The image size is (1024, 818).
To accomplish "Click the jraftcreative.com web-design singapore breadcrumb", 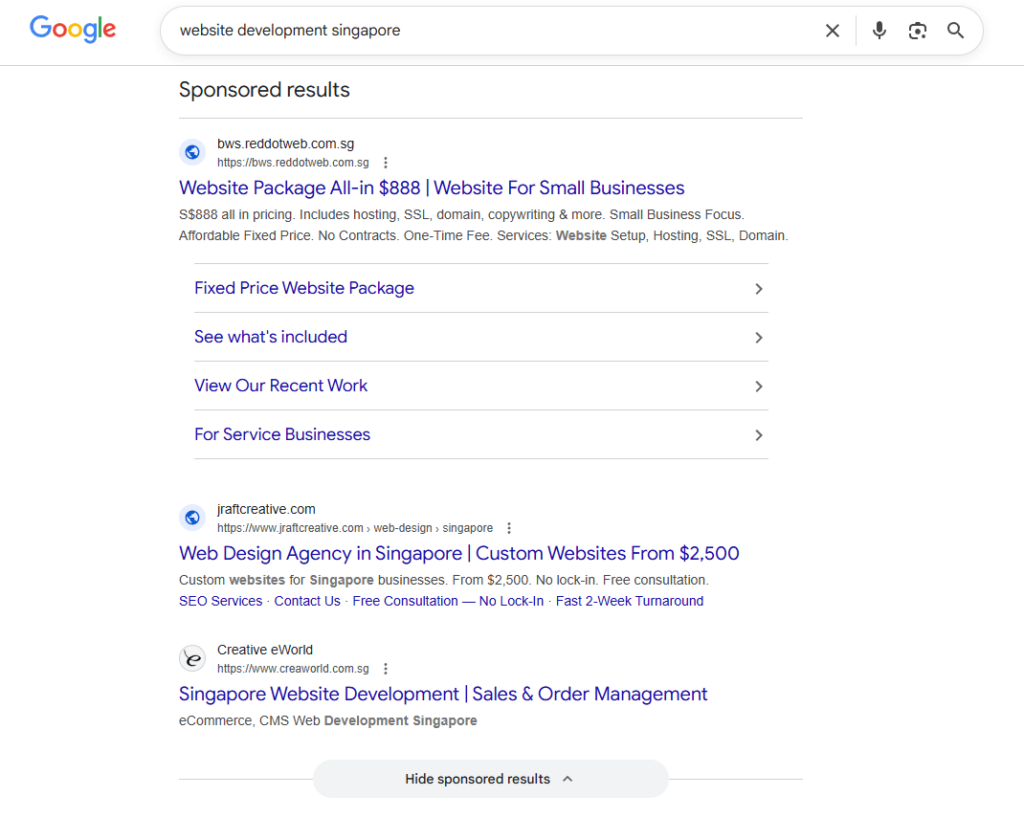I will coord(355,528).
